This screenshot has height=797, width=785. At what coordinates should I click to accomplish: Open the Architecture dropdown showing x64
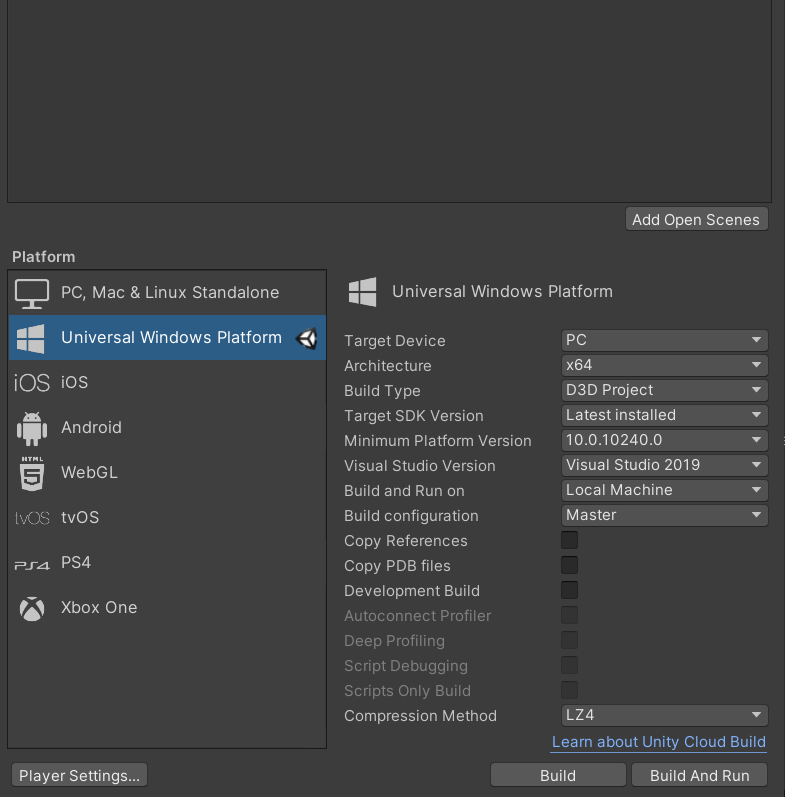[665, 365]
